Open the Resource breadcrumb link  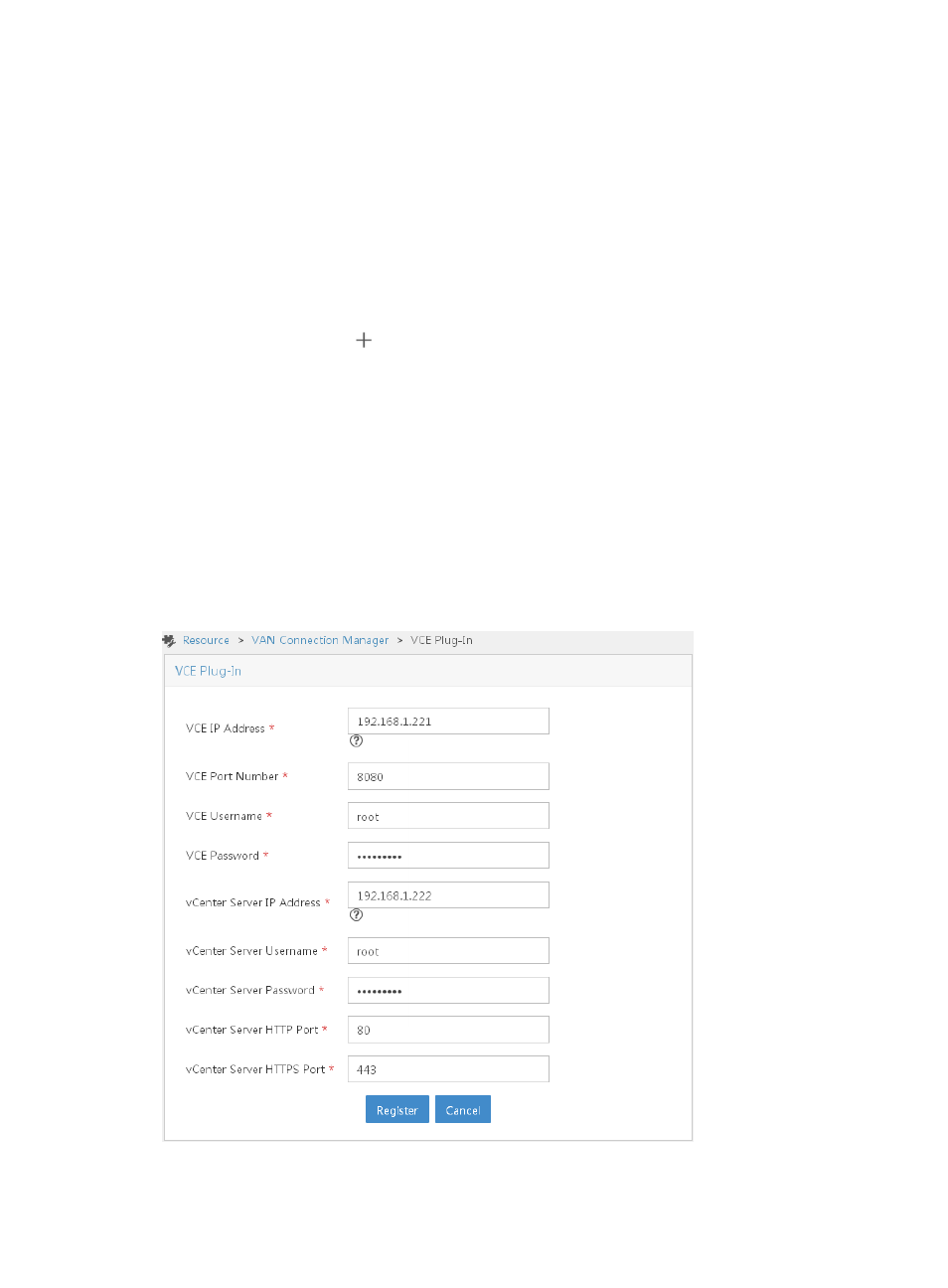pyautogui.click(x=206, y=641)
